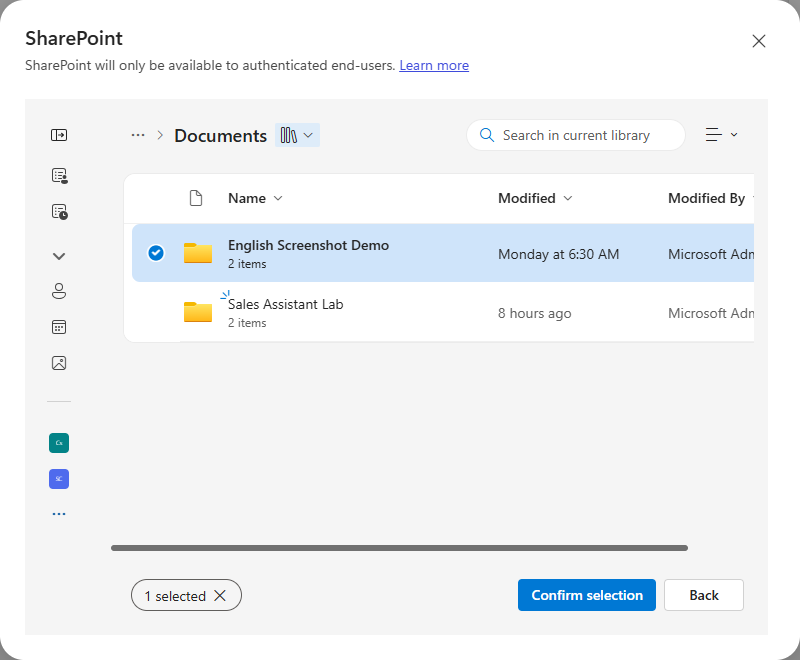The image size is (800, 660).
Task: Click the 8 hours ago cell
Action: [534, 313]
